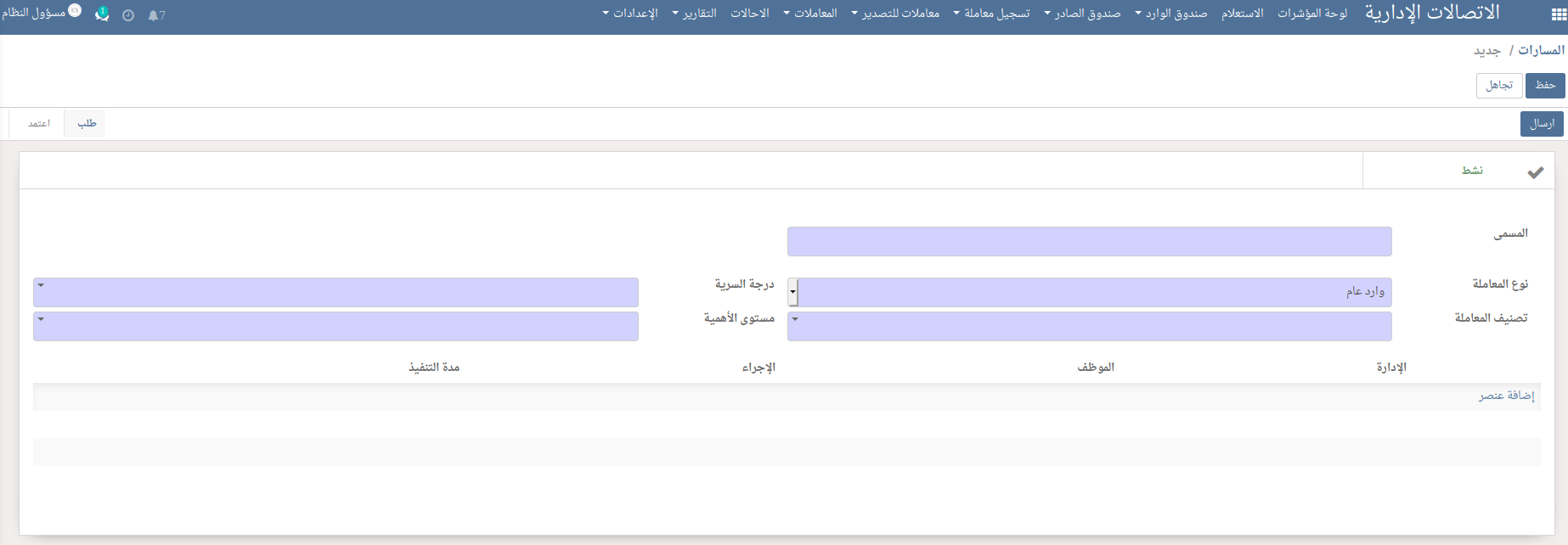1568x545 pixels.
Task: Click إضافة عنصر to add a row
Action: pyautogui.click(x=1506, y=396)
